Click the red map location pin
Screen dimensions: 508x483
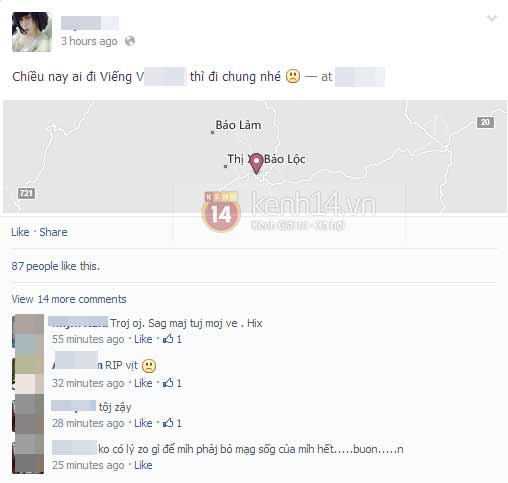pyautogui.click(x=256, y=163)
